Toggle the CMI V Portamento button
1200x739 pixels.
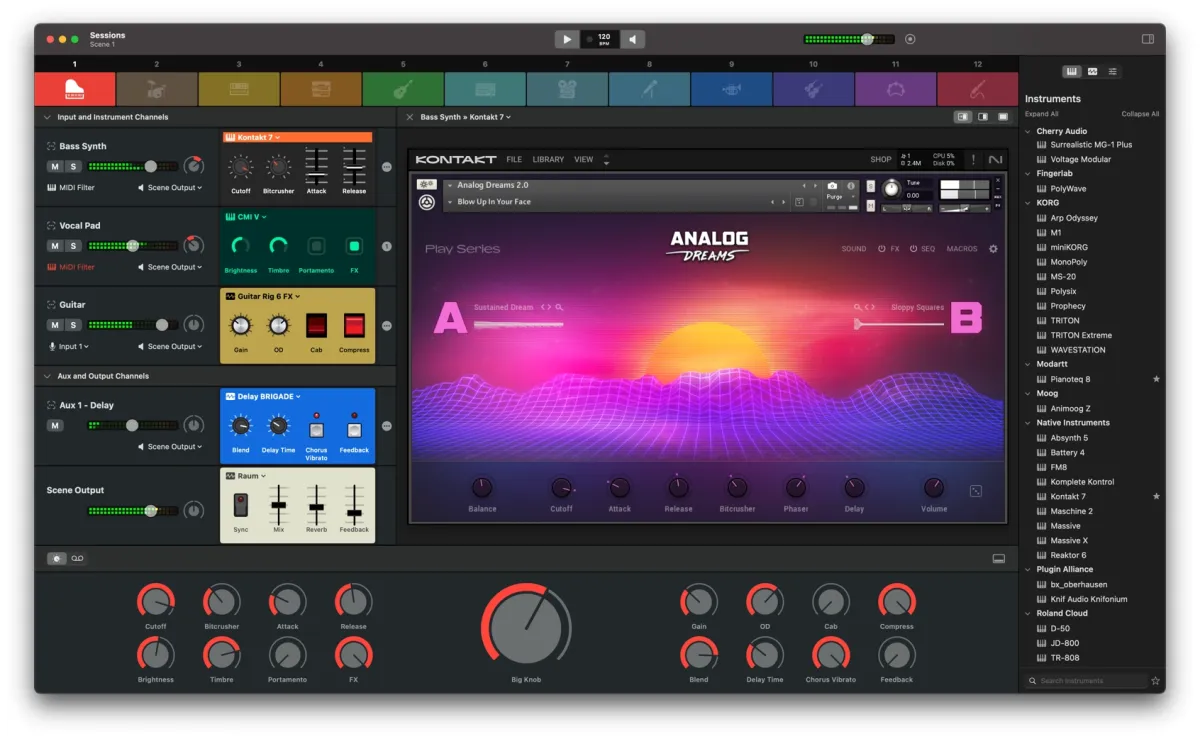(x=316, y=246)
